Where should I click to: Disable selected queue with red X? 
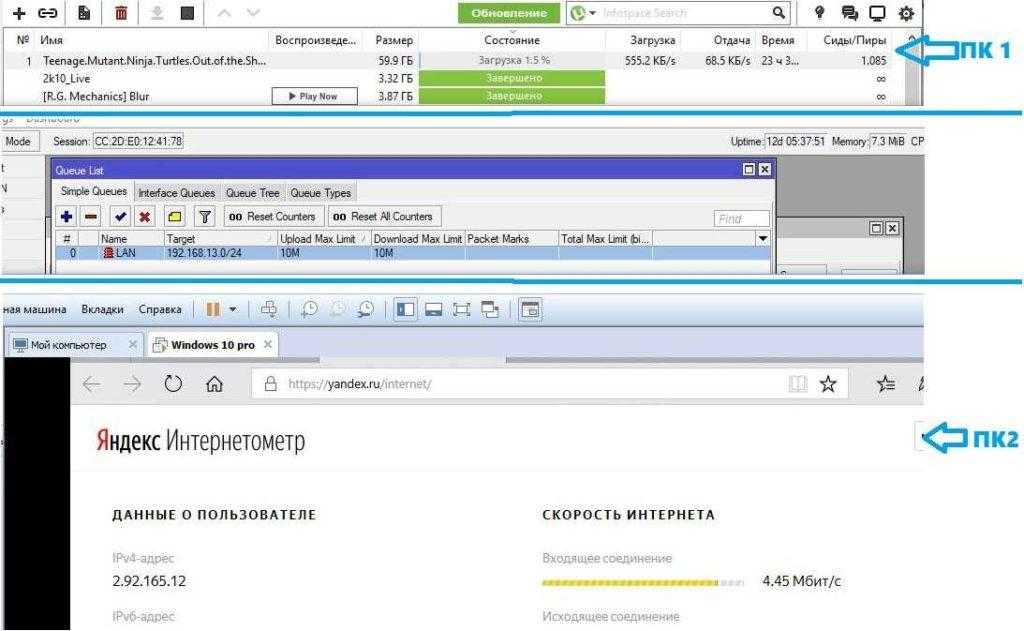coord(145,216)
